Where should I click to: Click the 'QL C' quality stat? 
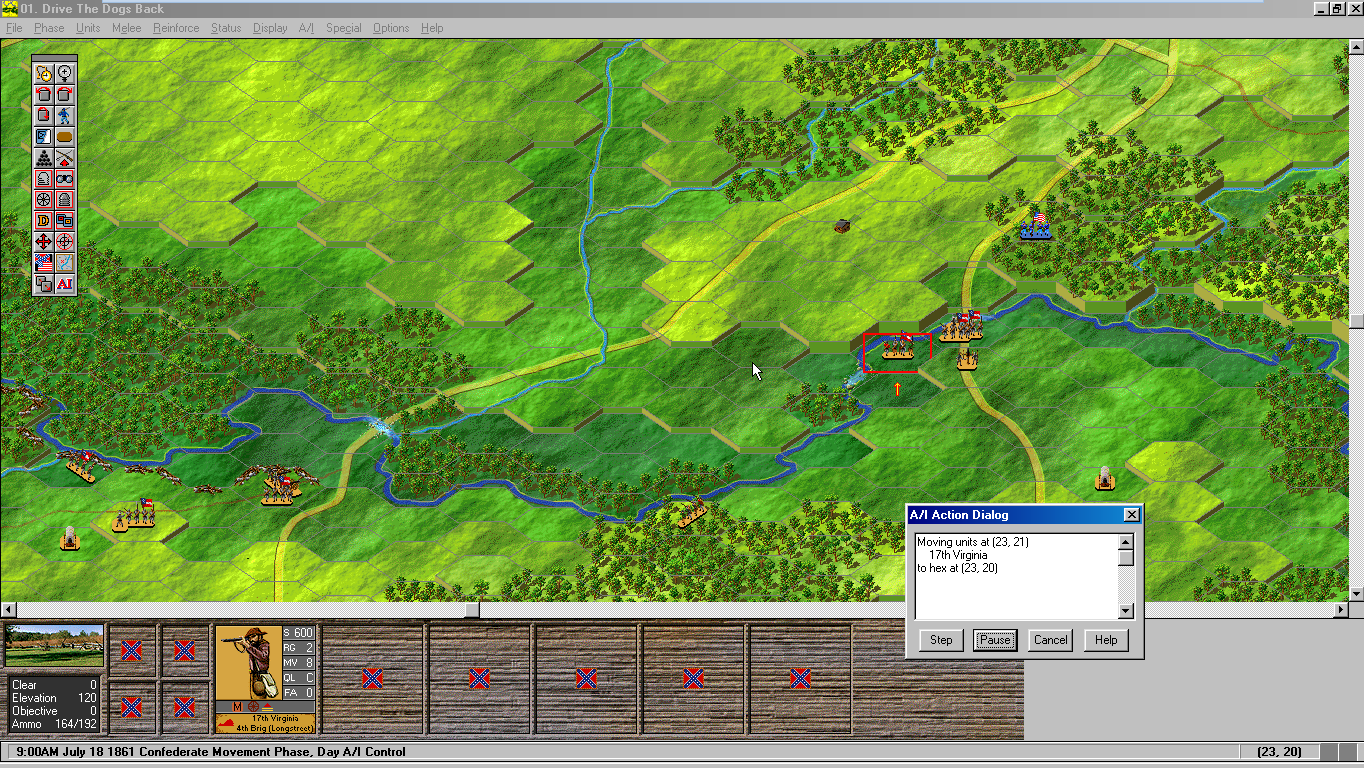[x=299, y=677]
